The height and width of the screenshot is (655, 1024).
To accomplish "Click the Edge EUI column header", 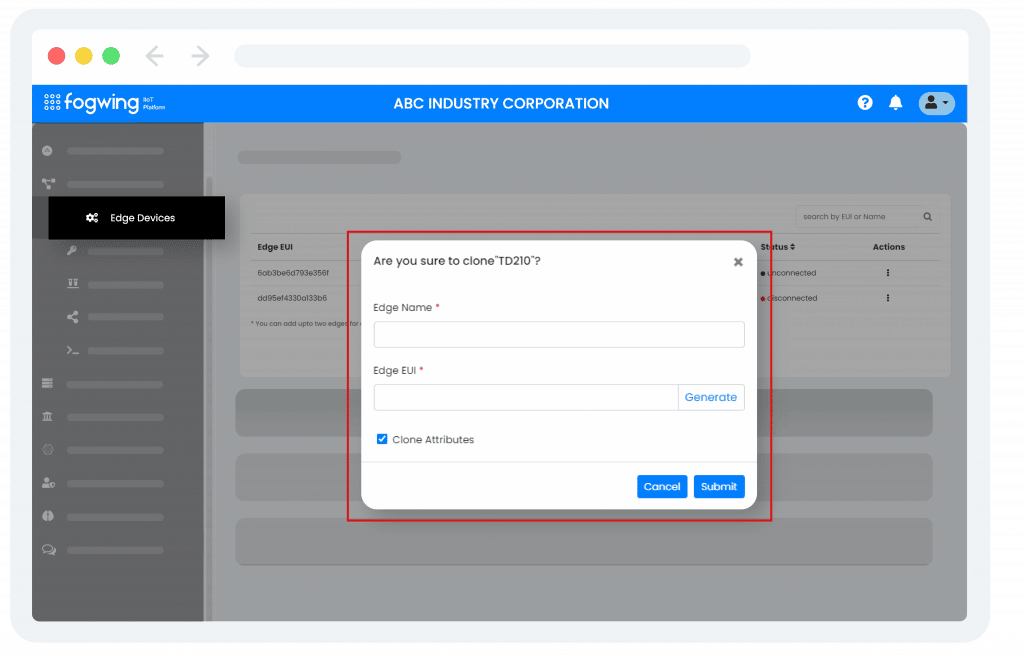I will [275, 247].
